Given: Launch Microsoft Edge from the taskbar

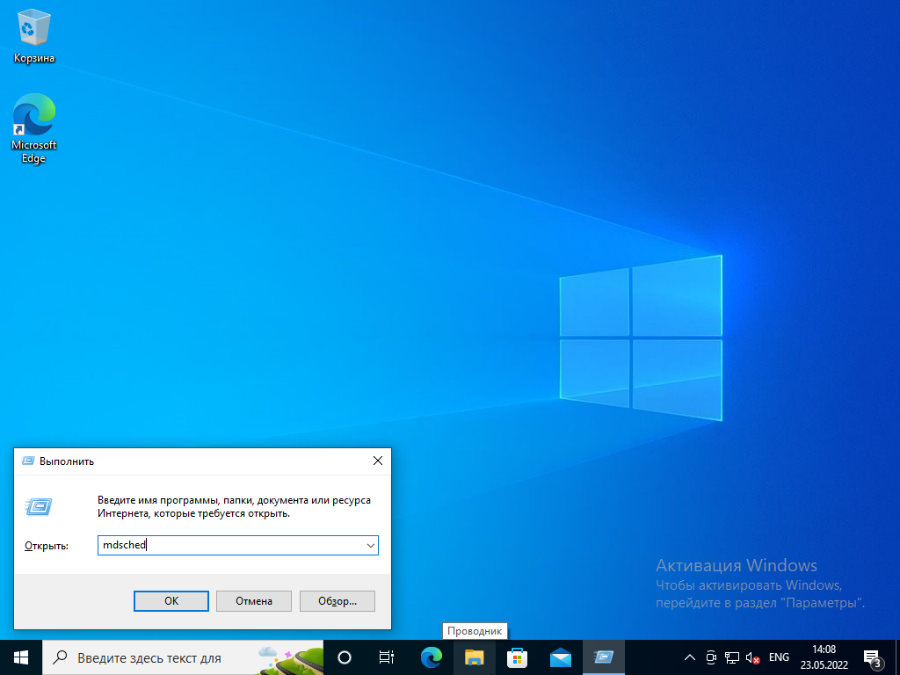Looking at the screenshot, I should tap(431, 658).
